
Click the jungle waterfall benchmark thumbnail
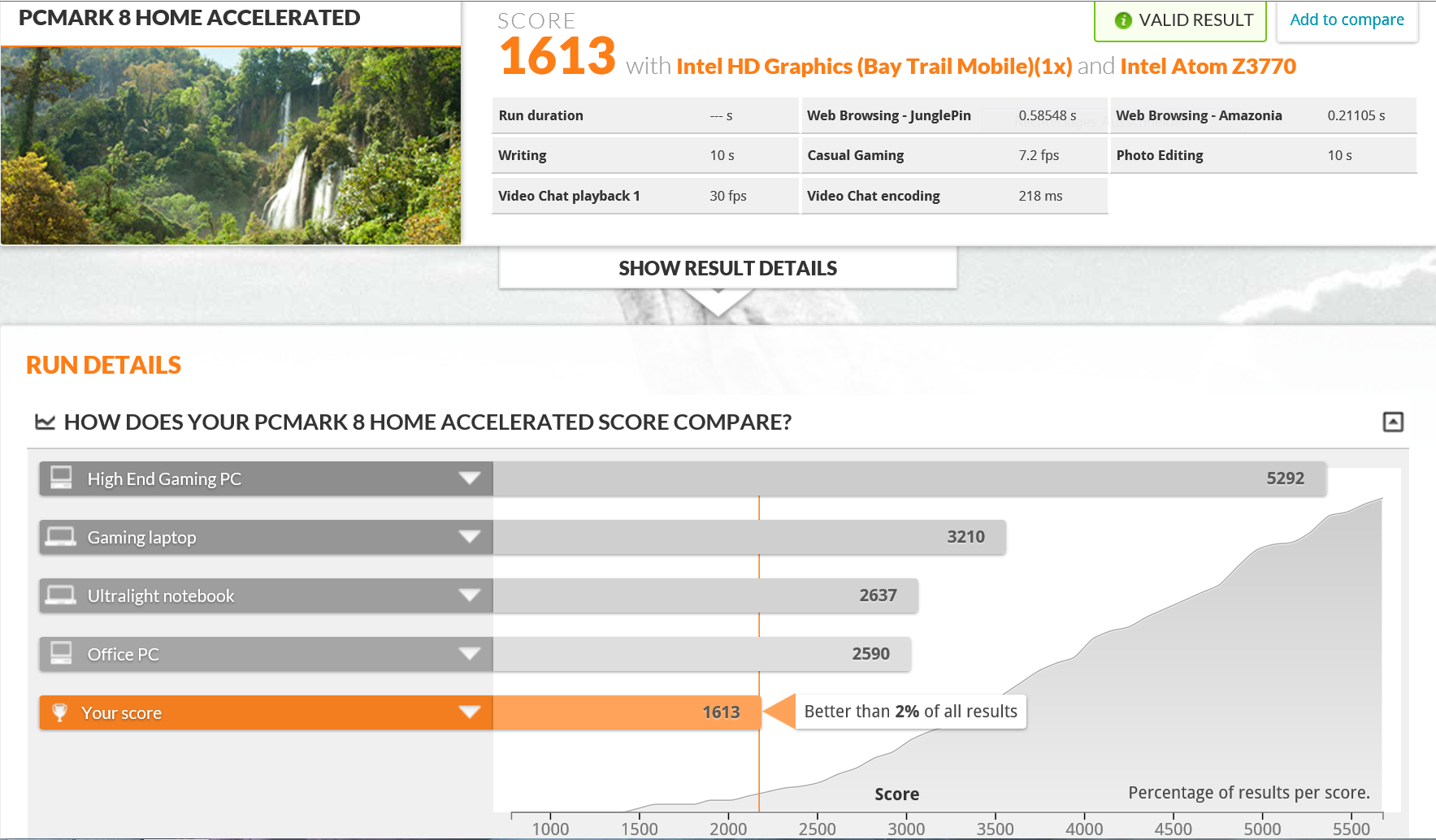click(231, 145)
